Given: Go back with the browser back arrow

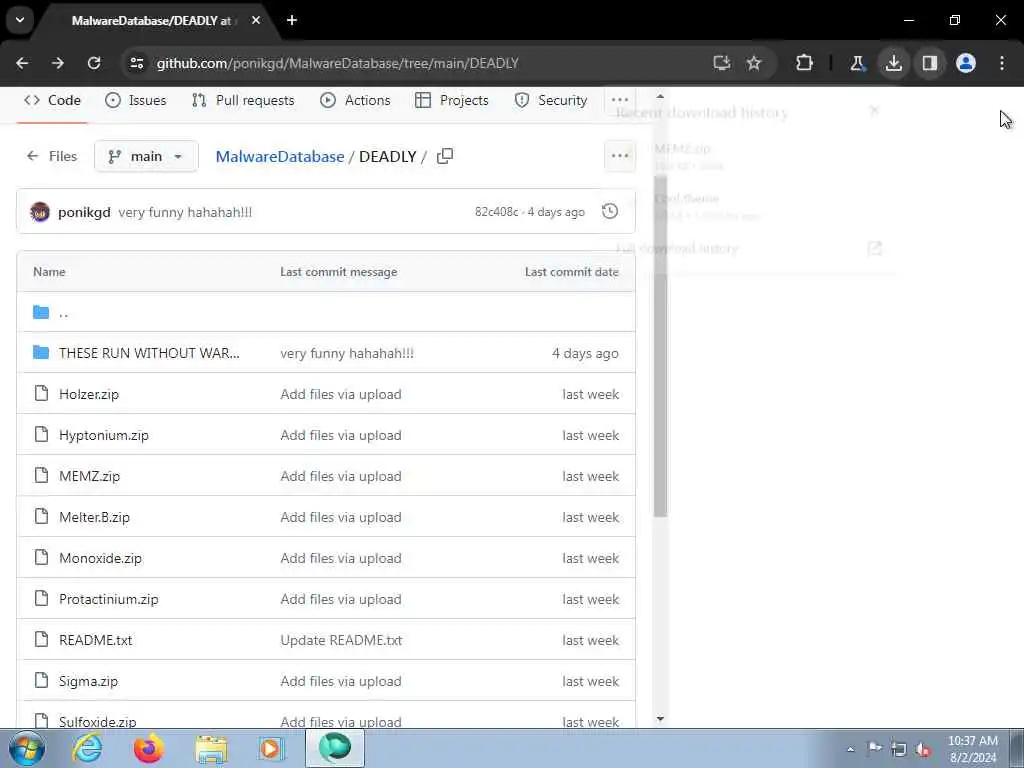Looking at the screenshot, I should click(22, 63).
